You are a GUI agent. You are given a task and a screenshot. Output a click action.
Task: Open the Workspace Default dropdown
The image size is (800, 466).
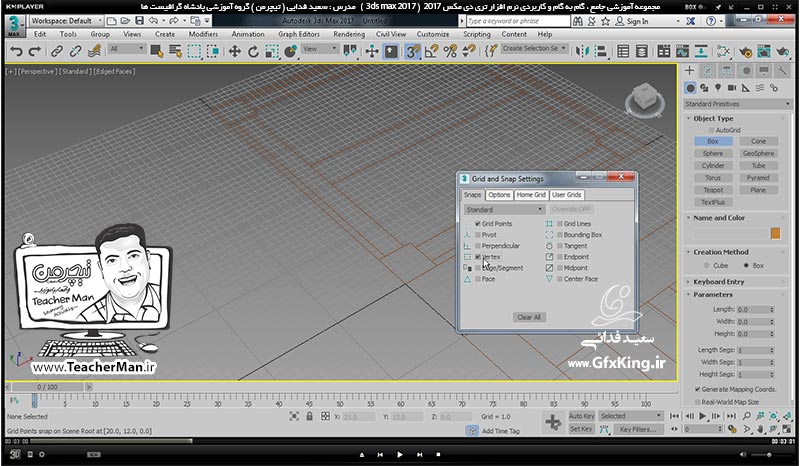pos(66,21)
